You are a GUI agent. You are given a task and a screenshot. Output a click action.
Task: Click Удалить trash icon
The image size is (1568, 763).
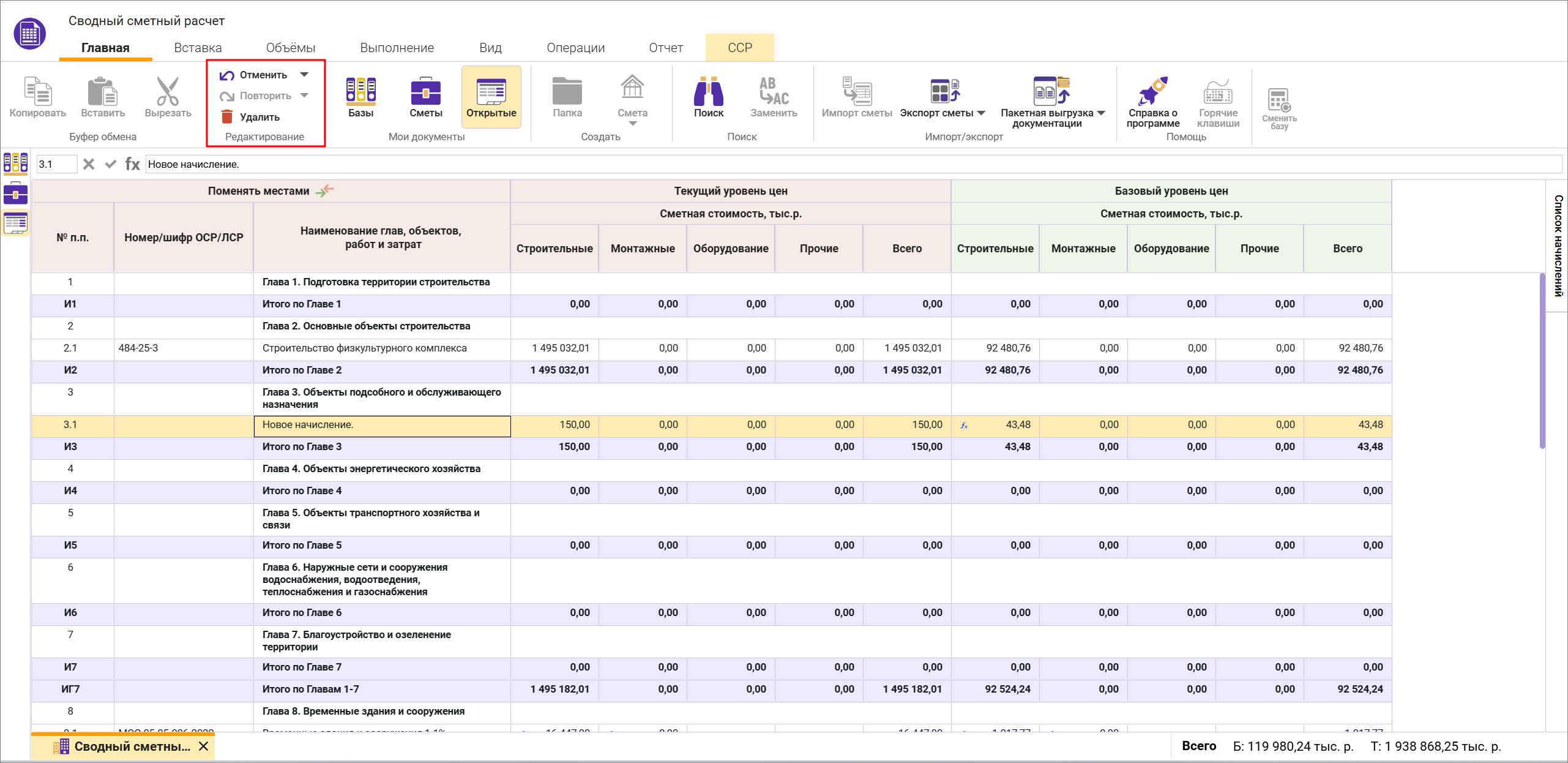pos(227,116)
